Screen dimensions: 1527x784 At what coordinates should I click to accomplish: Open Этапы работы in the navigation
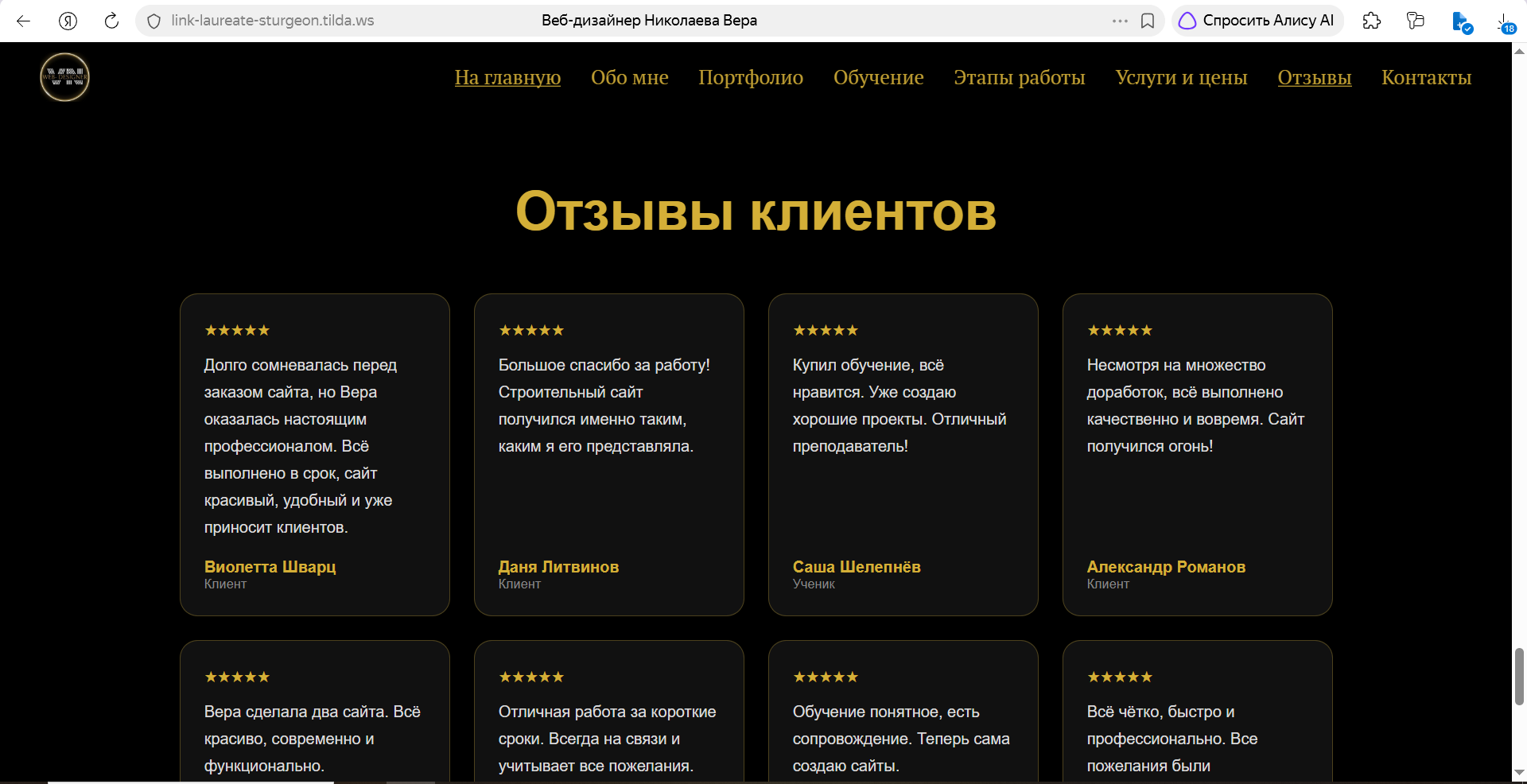coord(1020,77)
